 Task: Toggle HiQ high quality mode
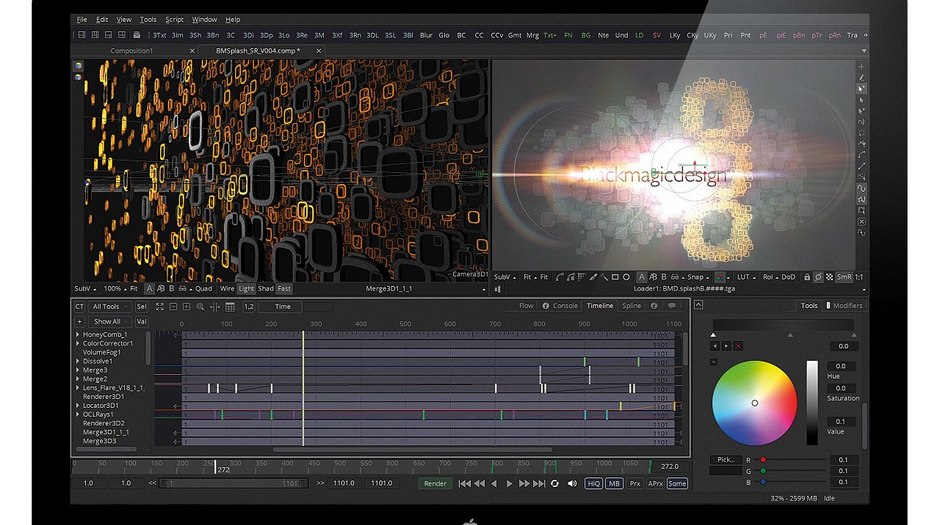[x=593, y=484]
